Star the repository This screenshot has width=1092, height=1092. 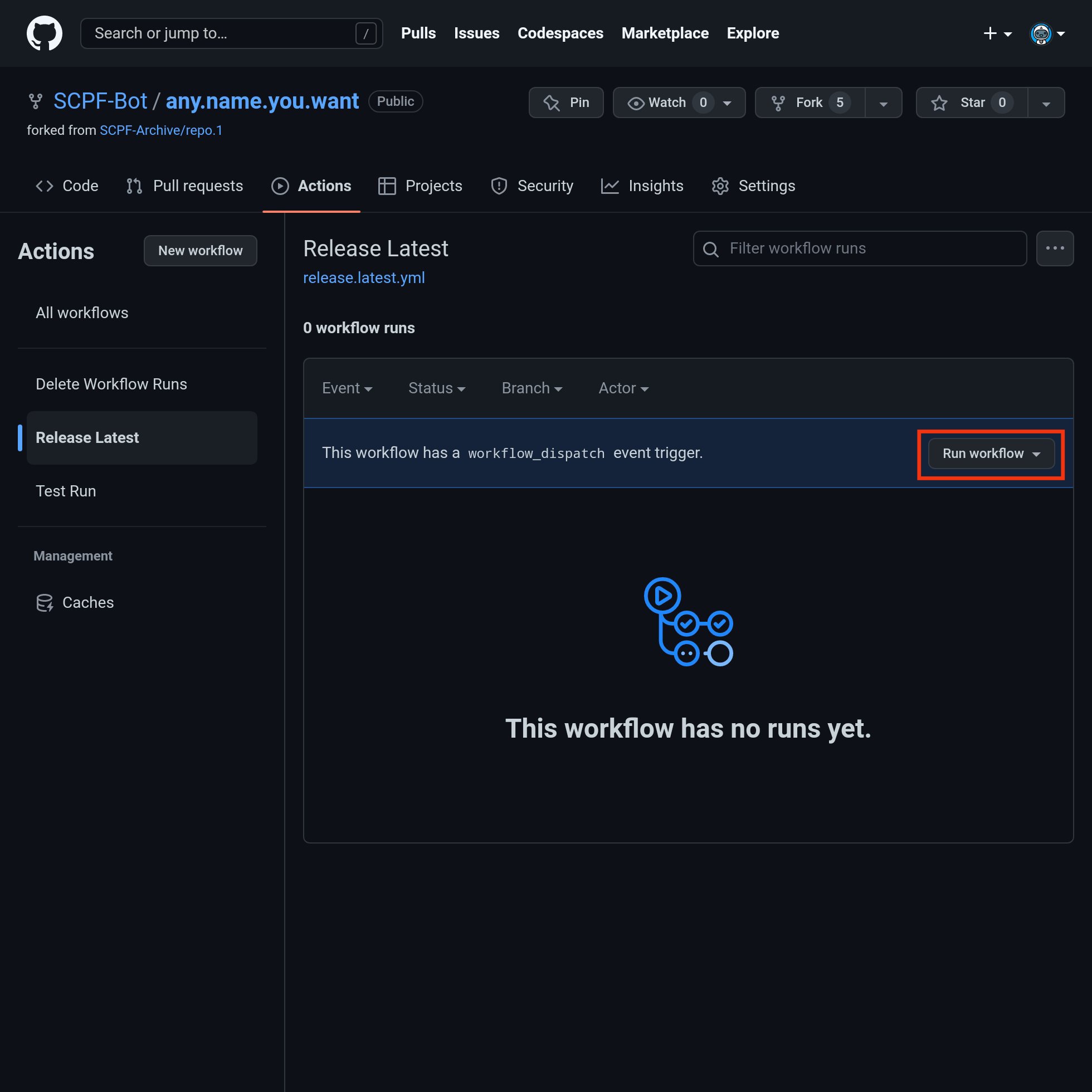(x=971, y=103)
